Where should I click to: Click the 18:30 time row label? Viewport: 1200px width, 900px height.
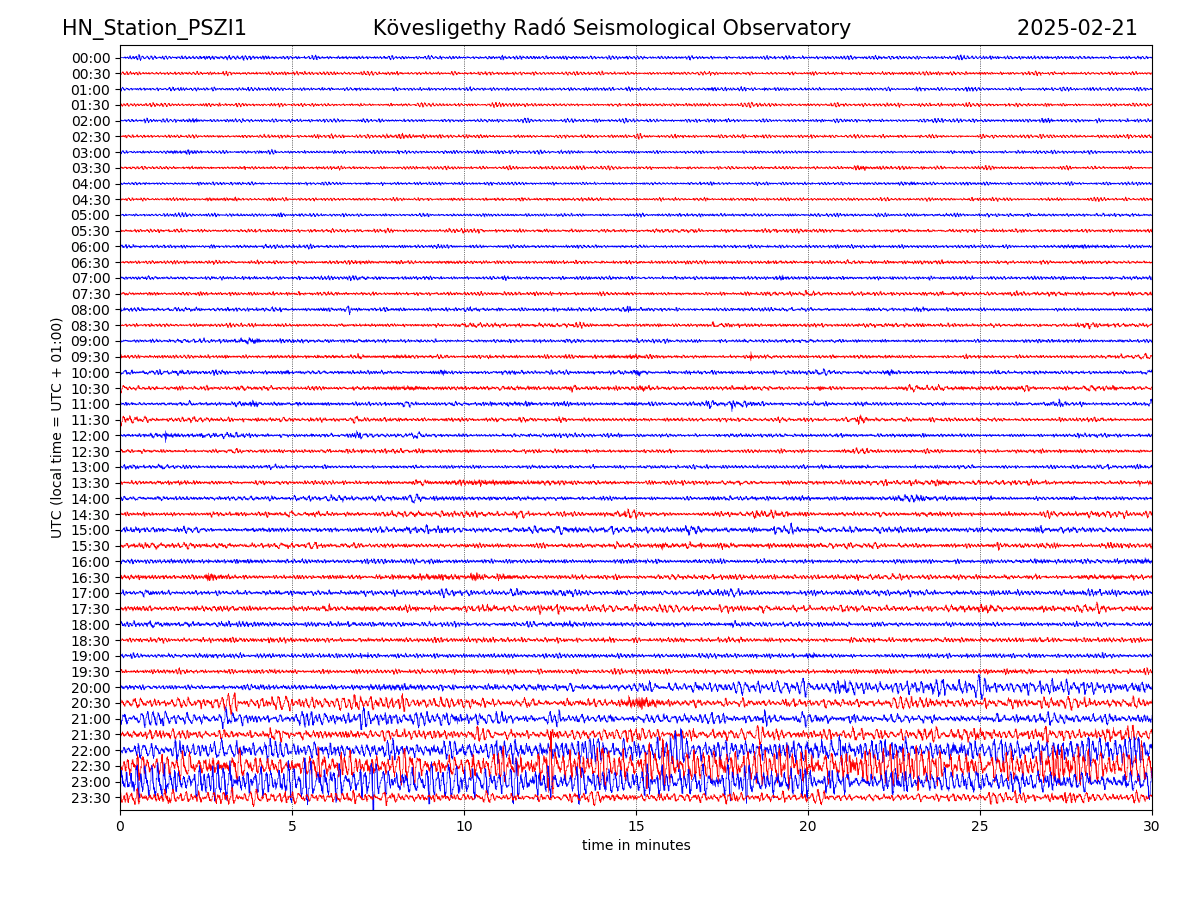tap(90, 641)
